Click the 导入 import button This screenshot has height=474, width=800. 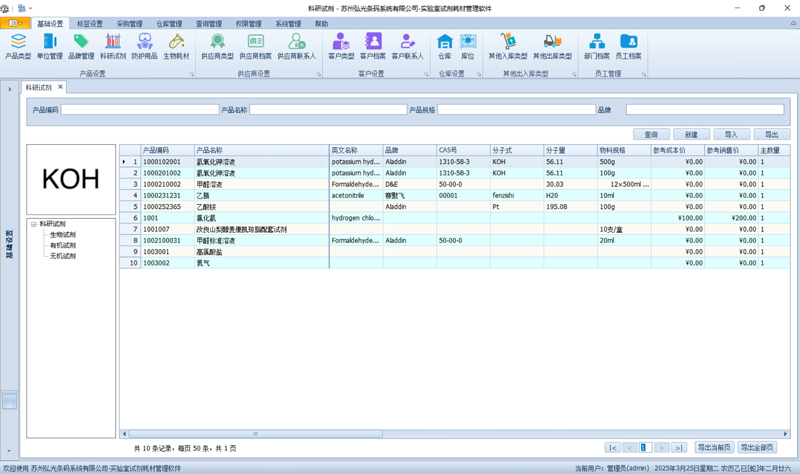[732, 134]
